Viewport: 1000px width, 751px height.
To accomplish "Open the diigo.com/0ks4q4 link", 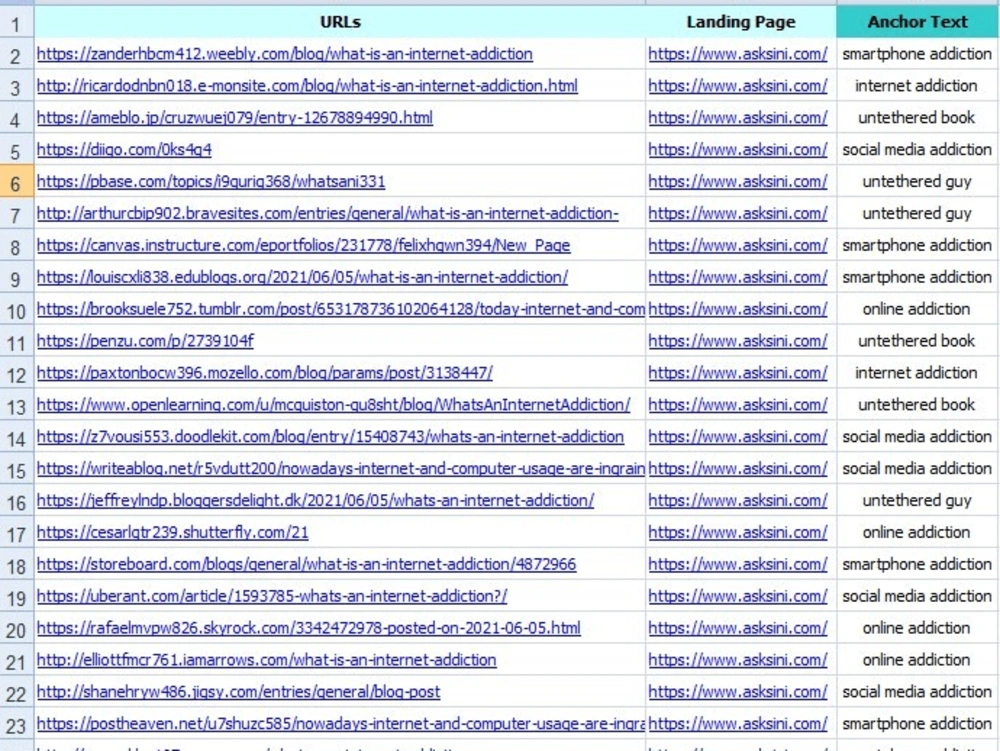I will click(124, 150).
